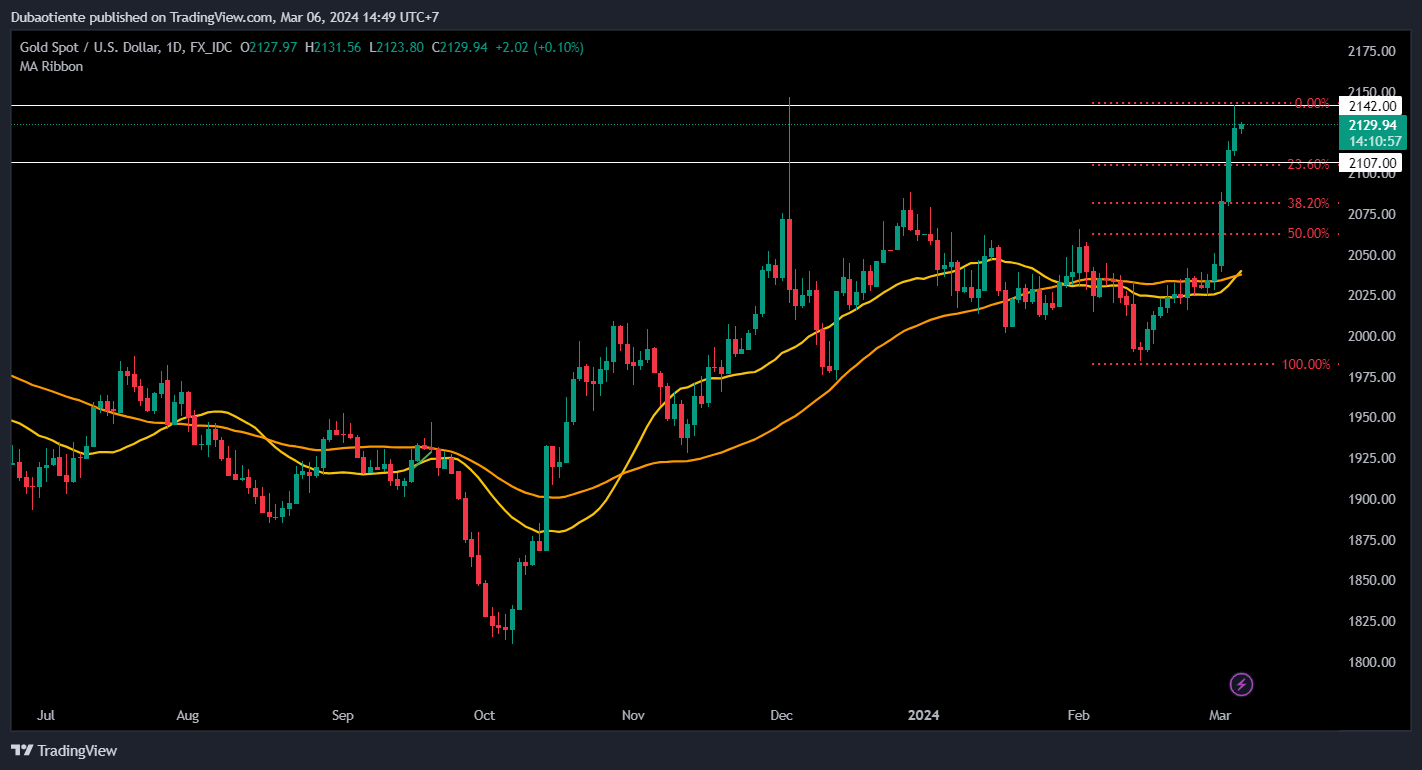Screen dimensions: 1422x770
Task: Click the 50.00% Fibonacci level label
Action: [1308, 233]
